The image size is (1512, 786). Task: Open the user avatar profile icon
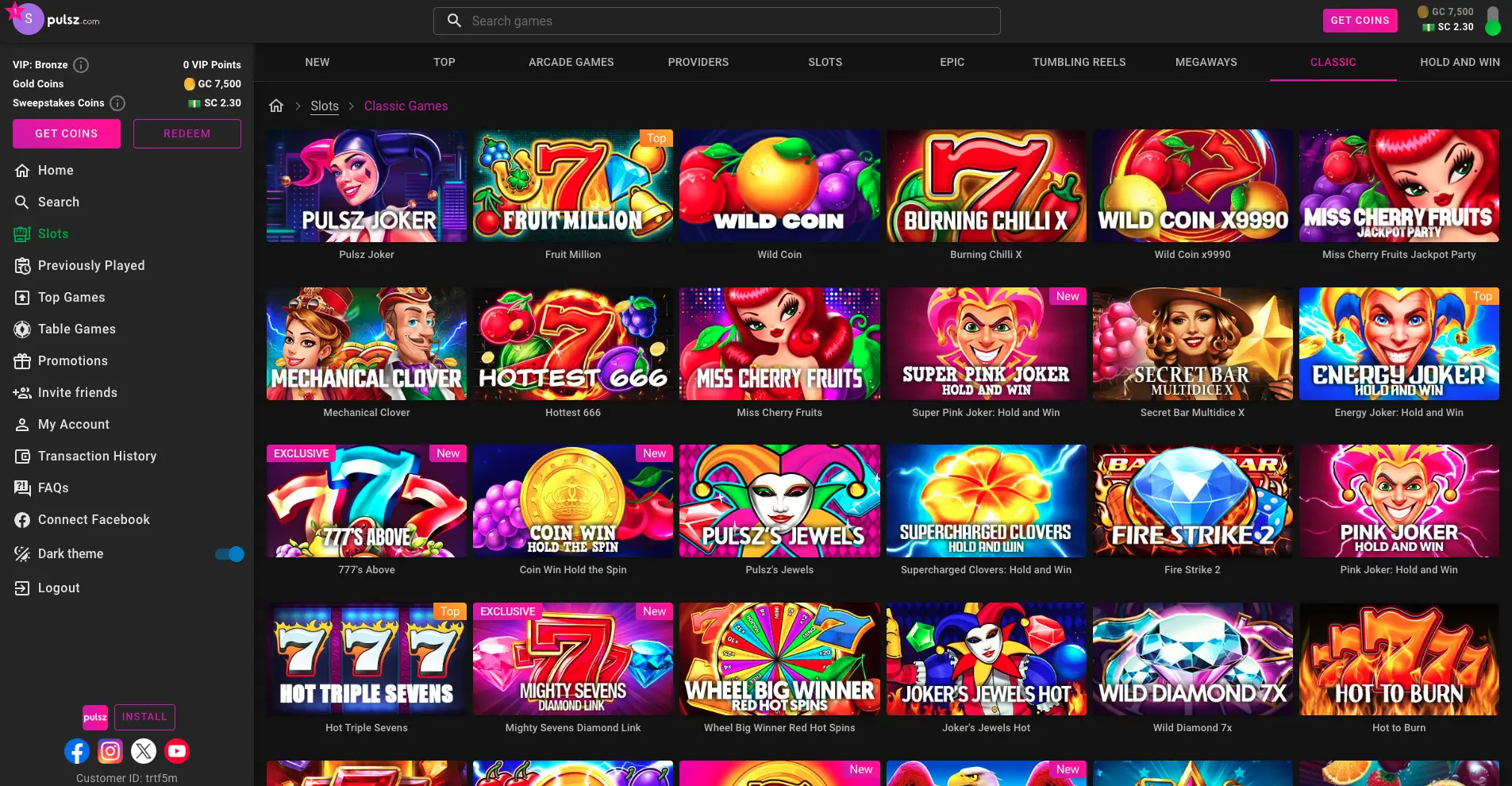tap(27, 18)
